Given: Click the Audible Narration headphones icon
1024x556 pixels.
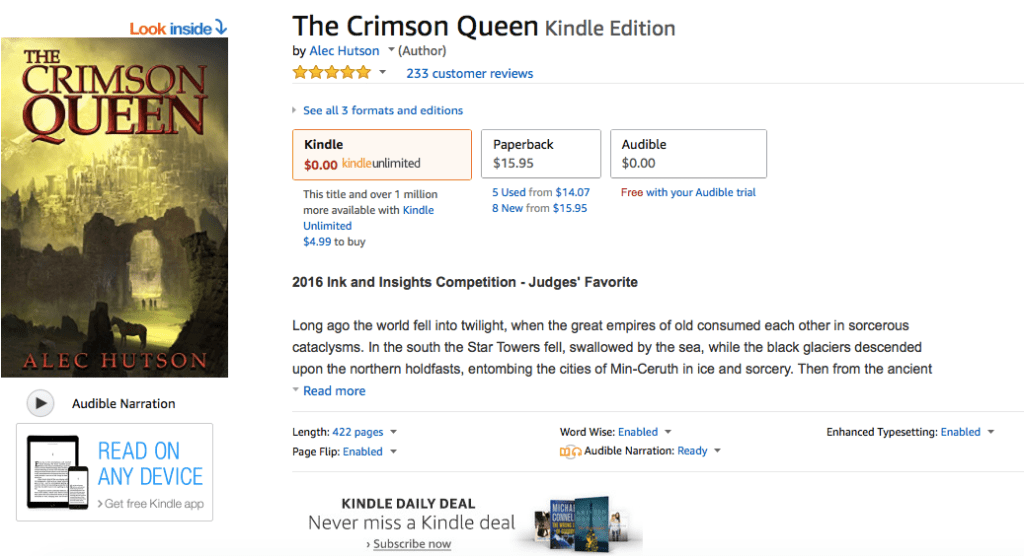Looking at the screenshot, I should tap(570, 451).
